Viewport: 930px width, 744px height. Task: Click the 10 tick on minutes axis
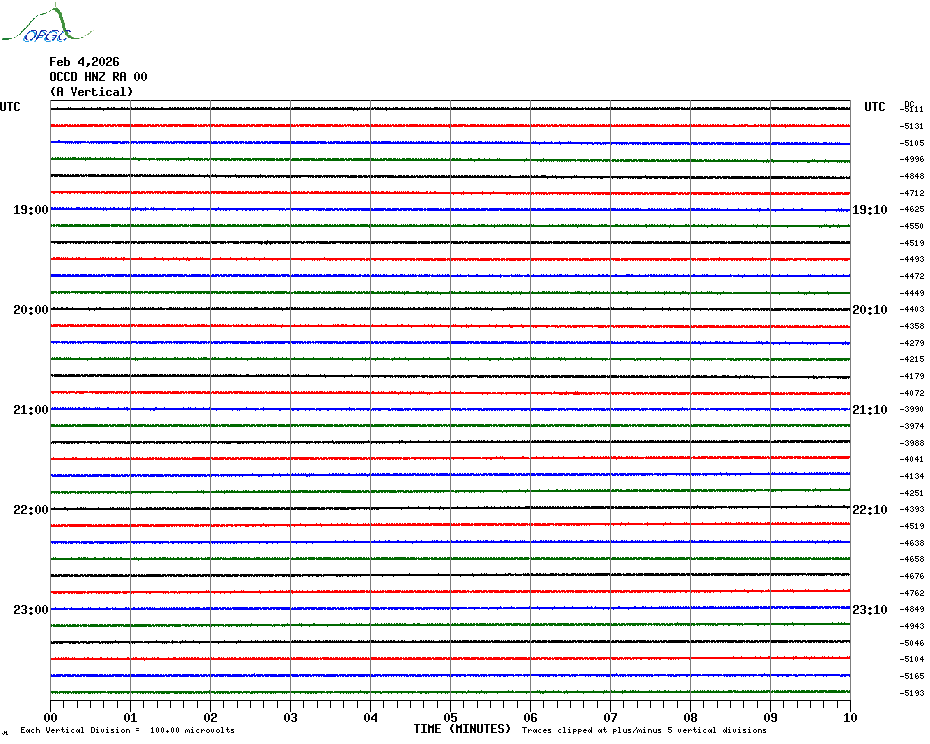[x=849, y=717]
